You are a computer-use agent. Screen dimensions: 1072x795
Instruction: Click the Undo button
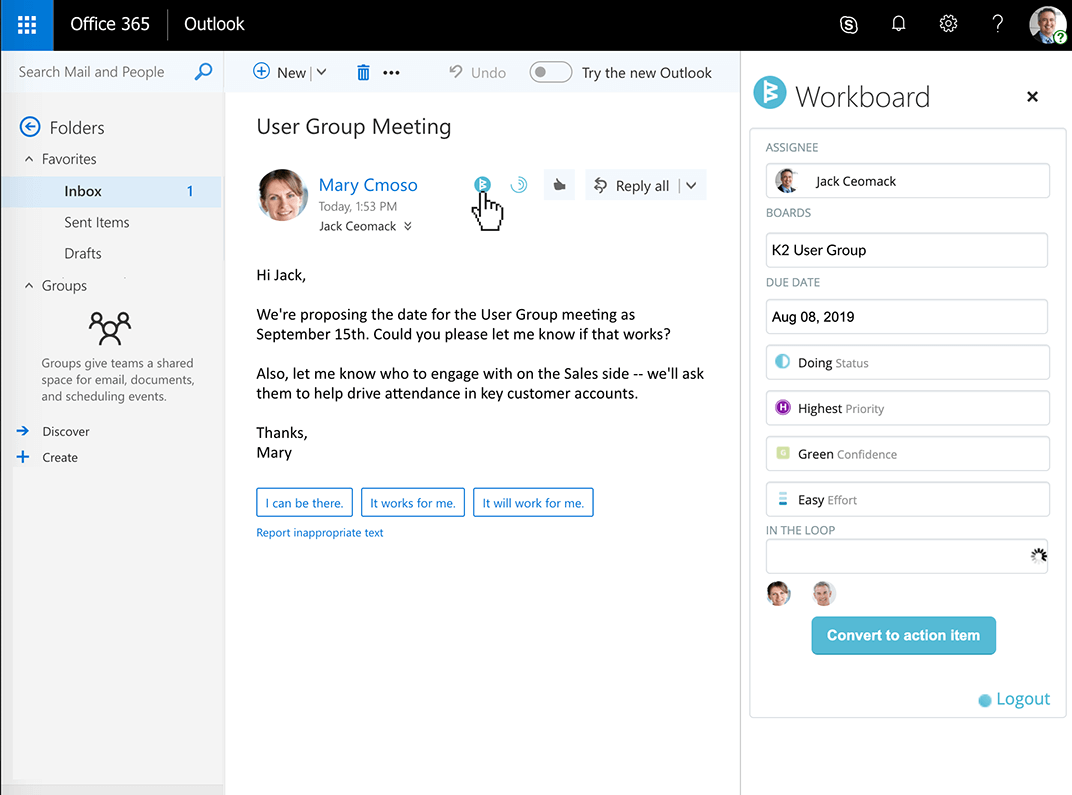pos(477,72)
